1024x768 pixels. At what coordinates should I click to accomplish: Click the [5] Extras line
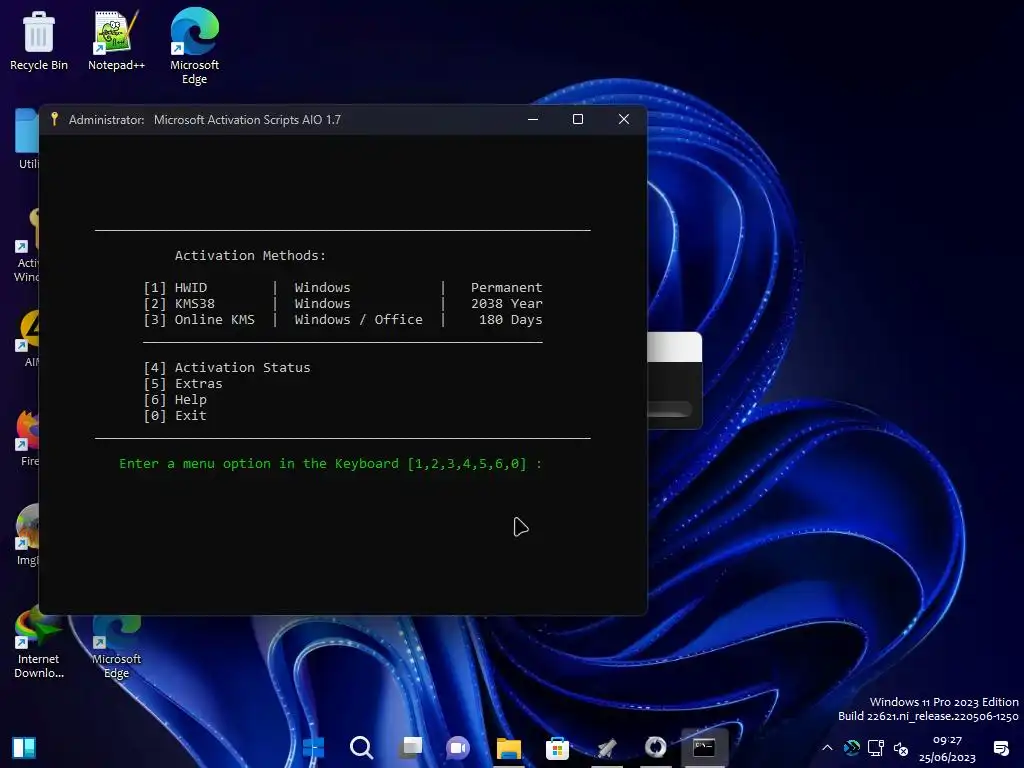click(x=183, y=383)
